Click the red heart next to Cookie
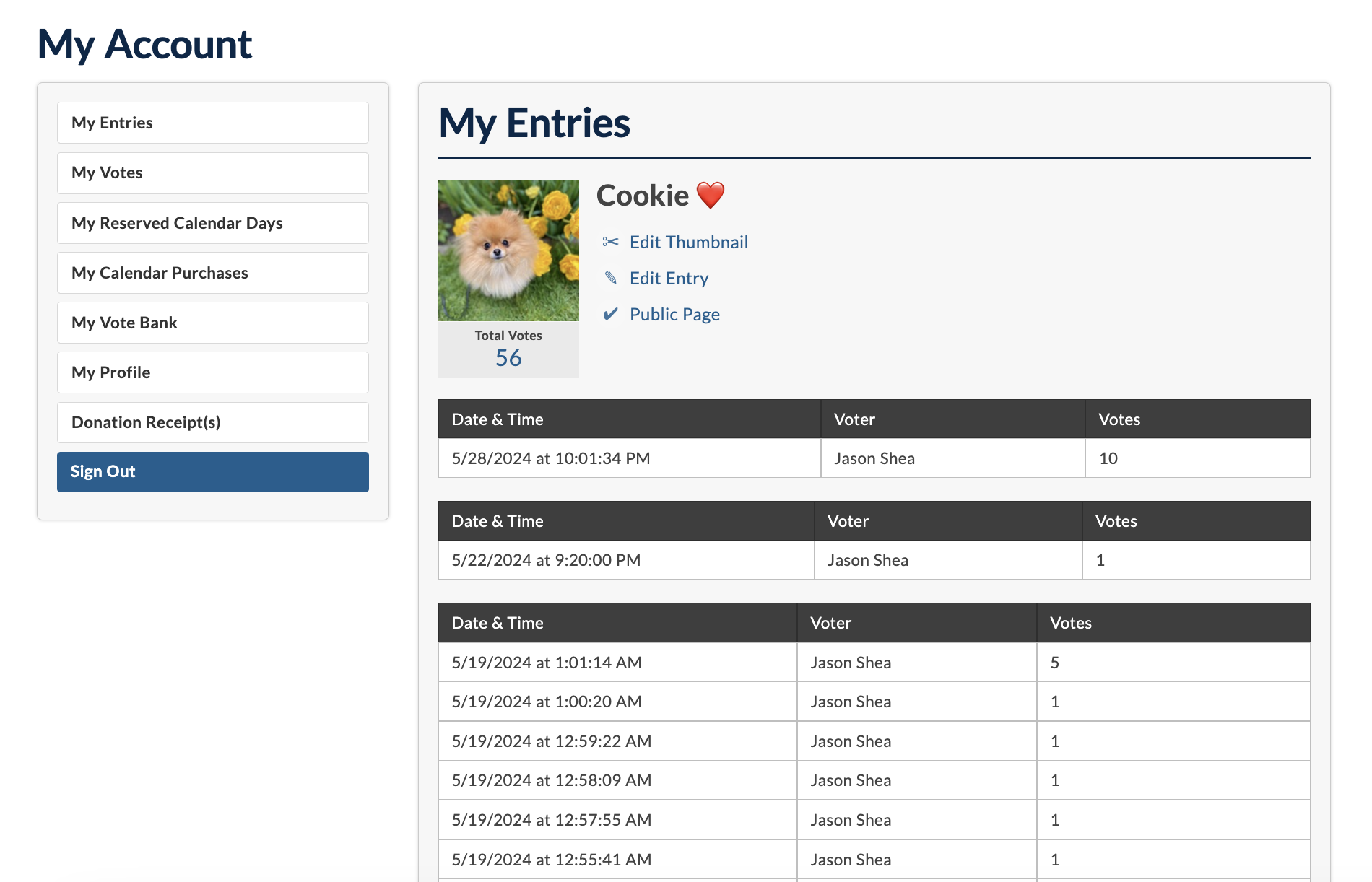 coord(710,196)
